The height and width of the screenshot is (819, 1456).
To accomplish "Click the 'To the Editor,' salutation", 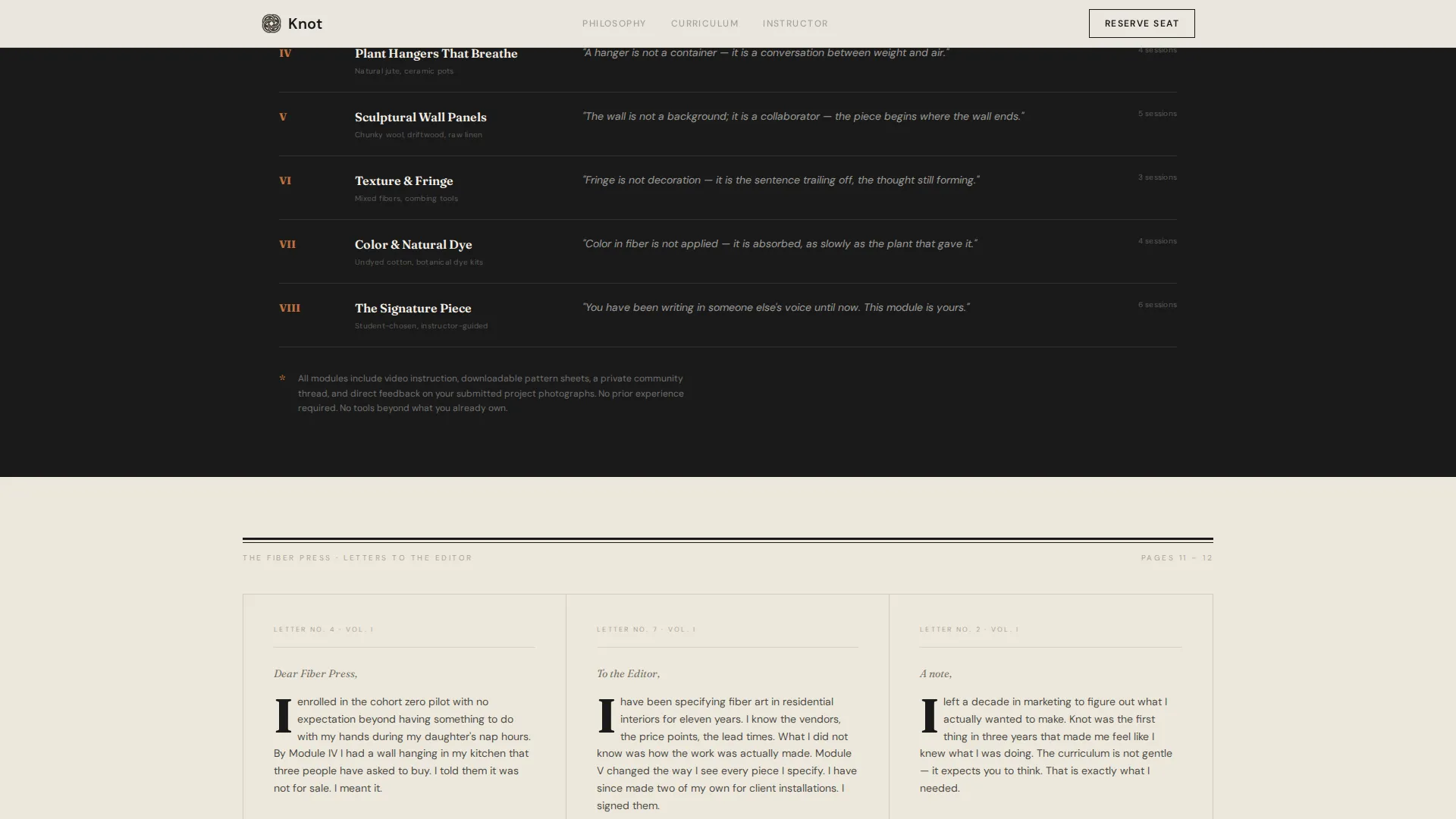I will click(628, 673).
